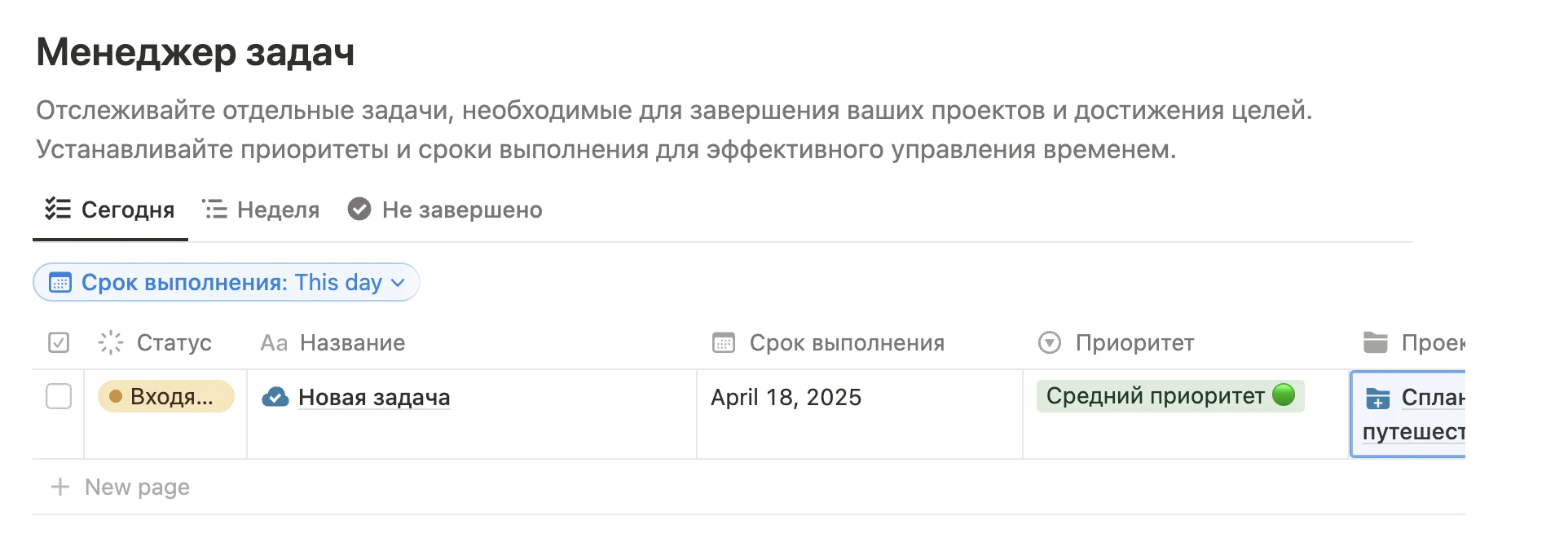Click the calendar icon in the filter chip
1568x538 pixels.
[x=60, y=282]
